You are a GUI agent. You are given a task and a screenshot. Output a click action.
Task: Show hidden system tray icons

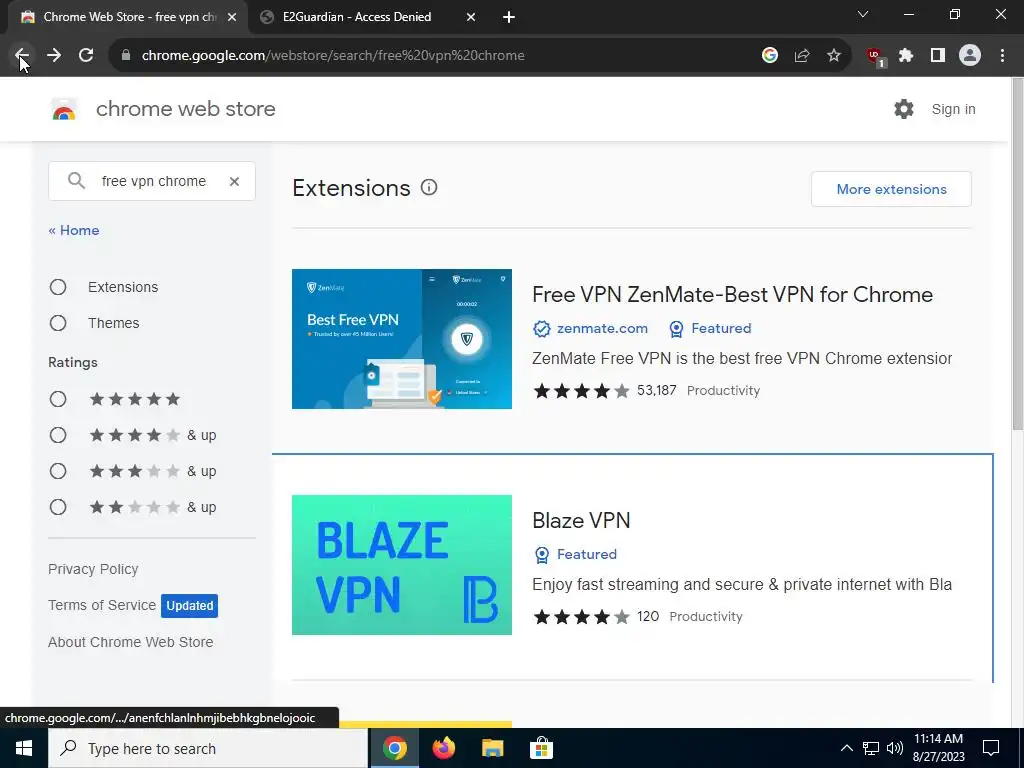click(x=846, y=748)
